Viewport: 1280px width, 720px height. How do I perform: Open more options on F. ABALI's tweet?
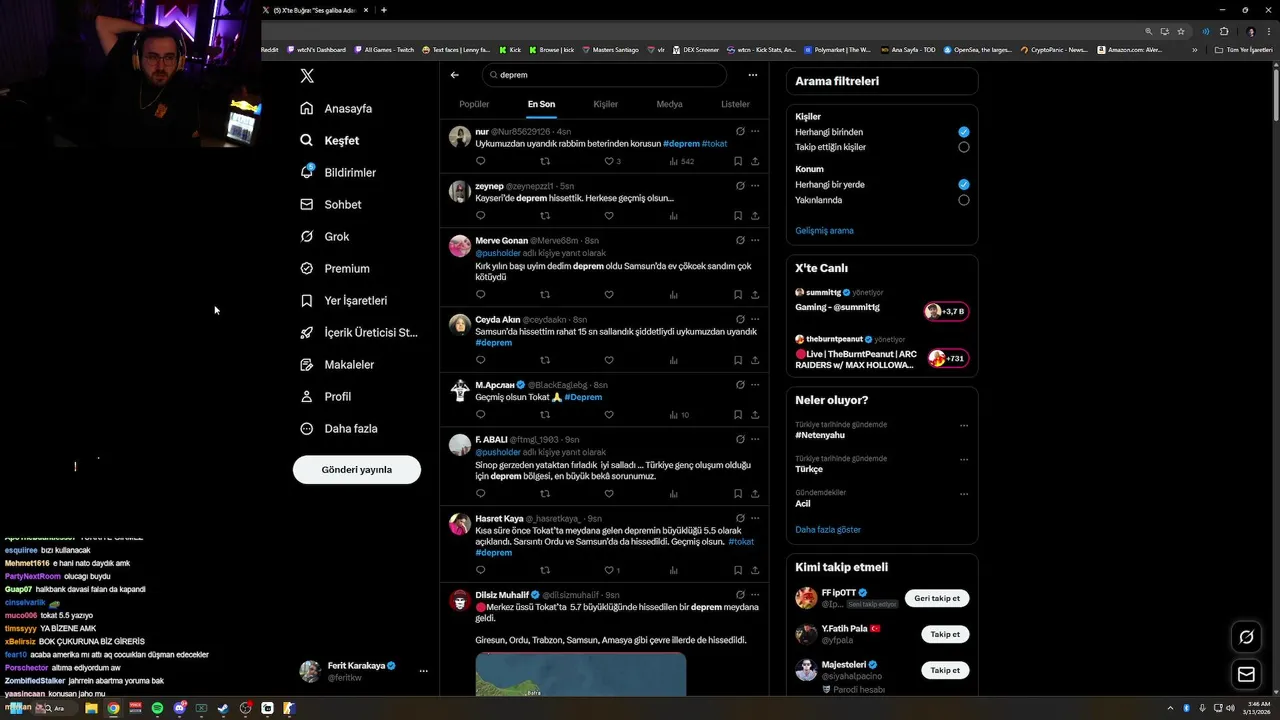coord(755,439)
